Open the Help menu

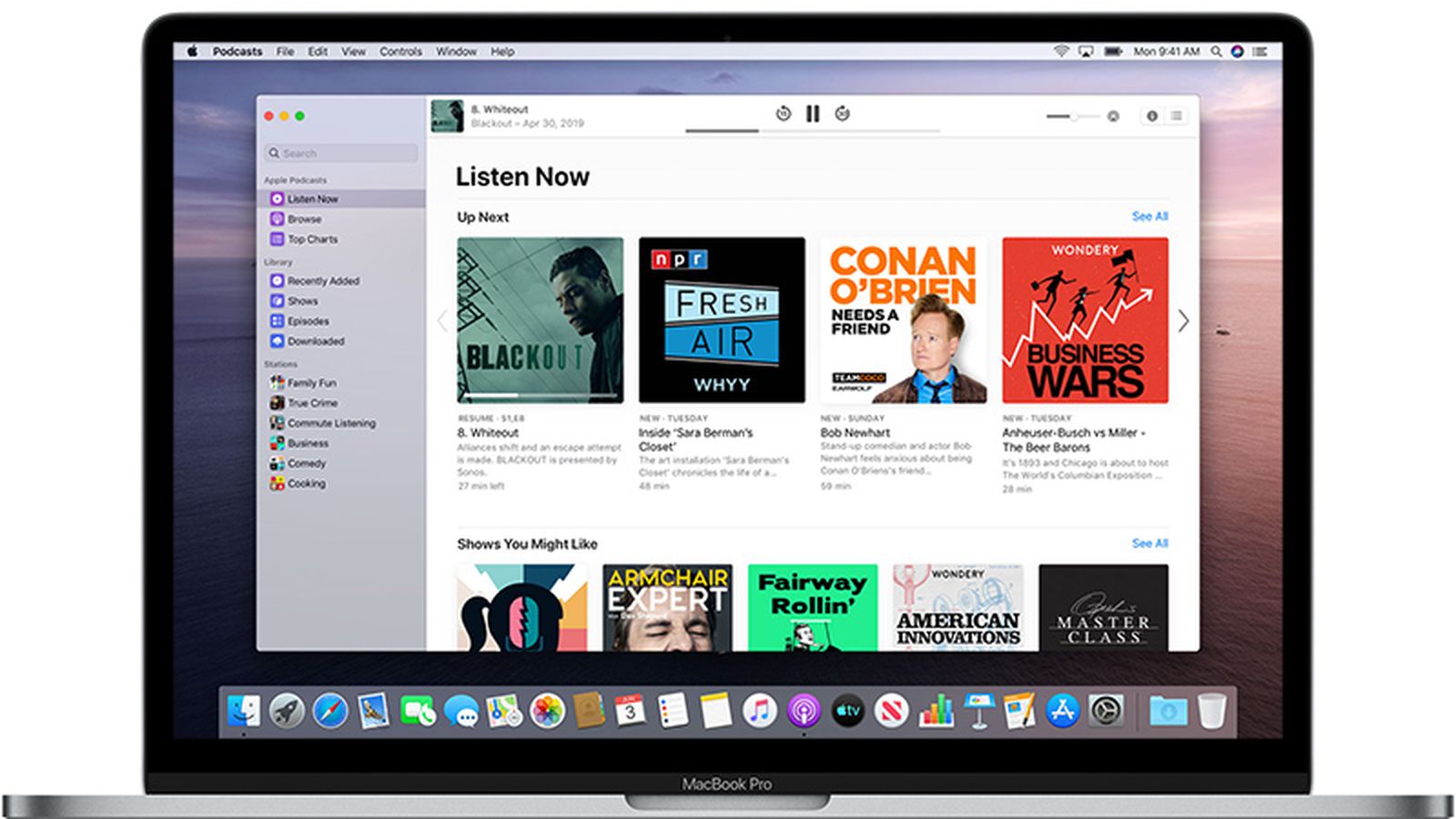pos(502,52)
